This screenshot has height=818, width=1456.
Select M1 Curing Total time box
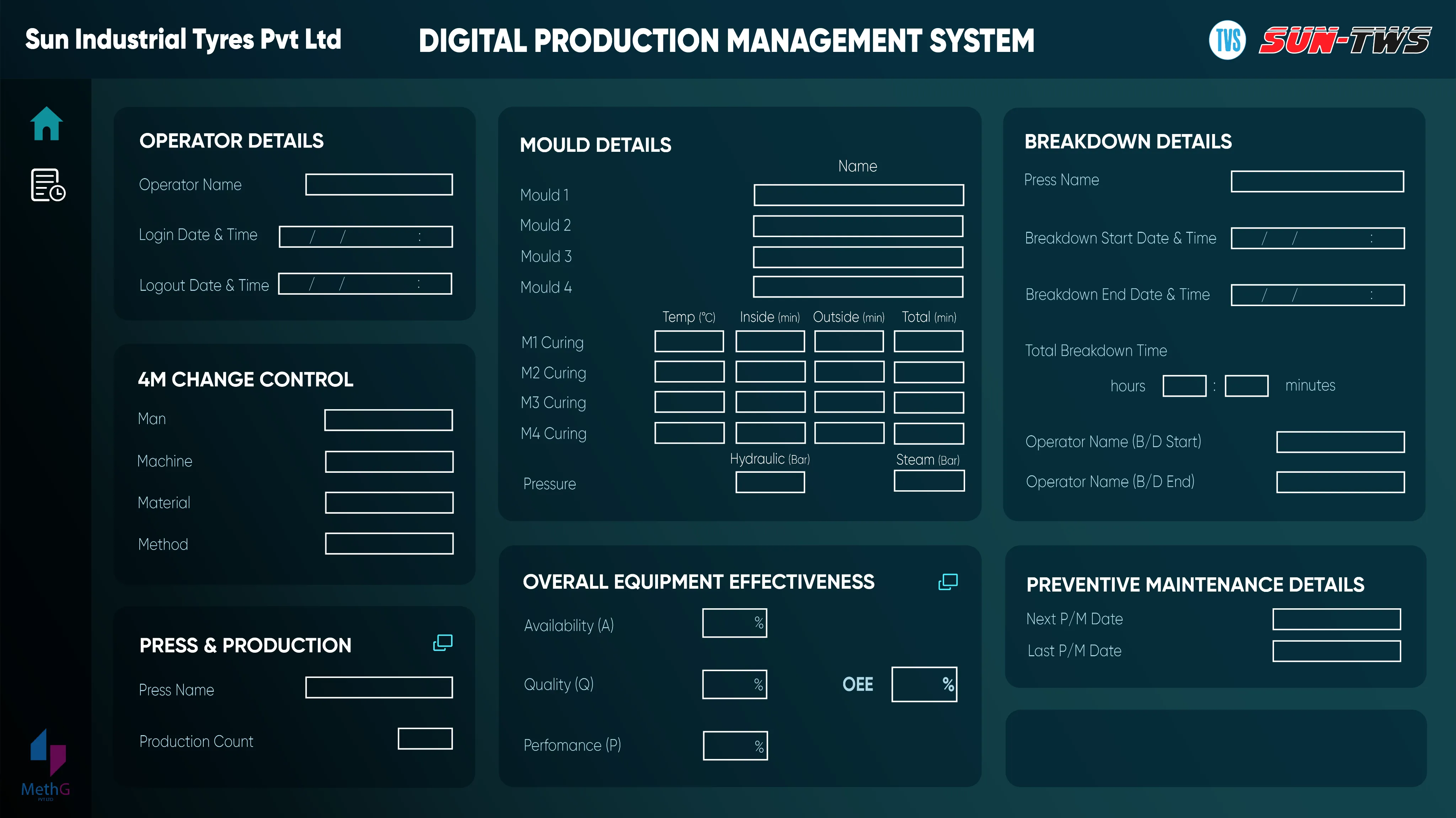928,341
